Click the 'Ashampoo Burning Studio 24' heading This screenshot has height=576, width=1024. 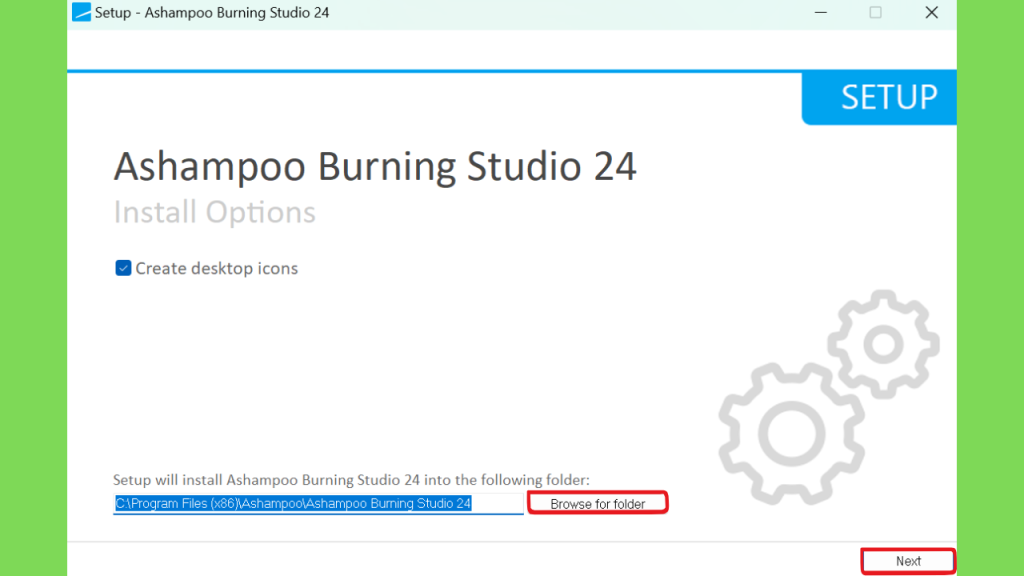click(x=375, y=166)
